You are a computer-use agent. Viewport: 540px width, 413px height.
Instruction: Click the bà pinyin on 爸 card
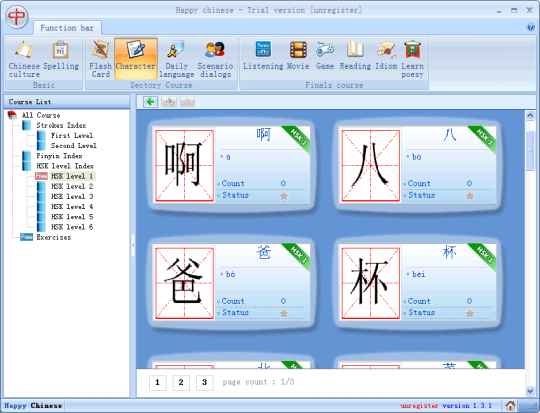(x=230, y=274)
